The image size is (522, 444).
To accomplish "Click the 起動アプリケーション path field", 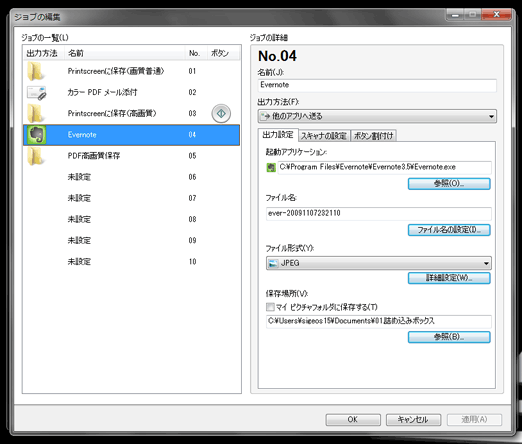I will 384,167.
